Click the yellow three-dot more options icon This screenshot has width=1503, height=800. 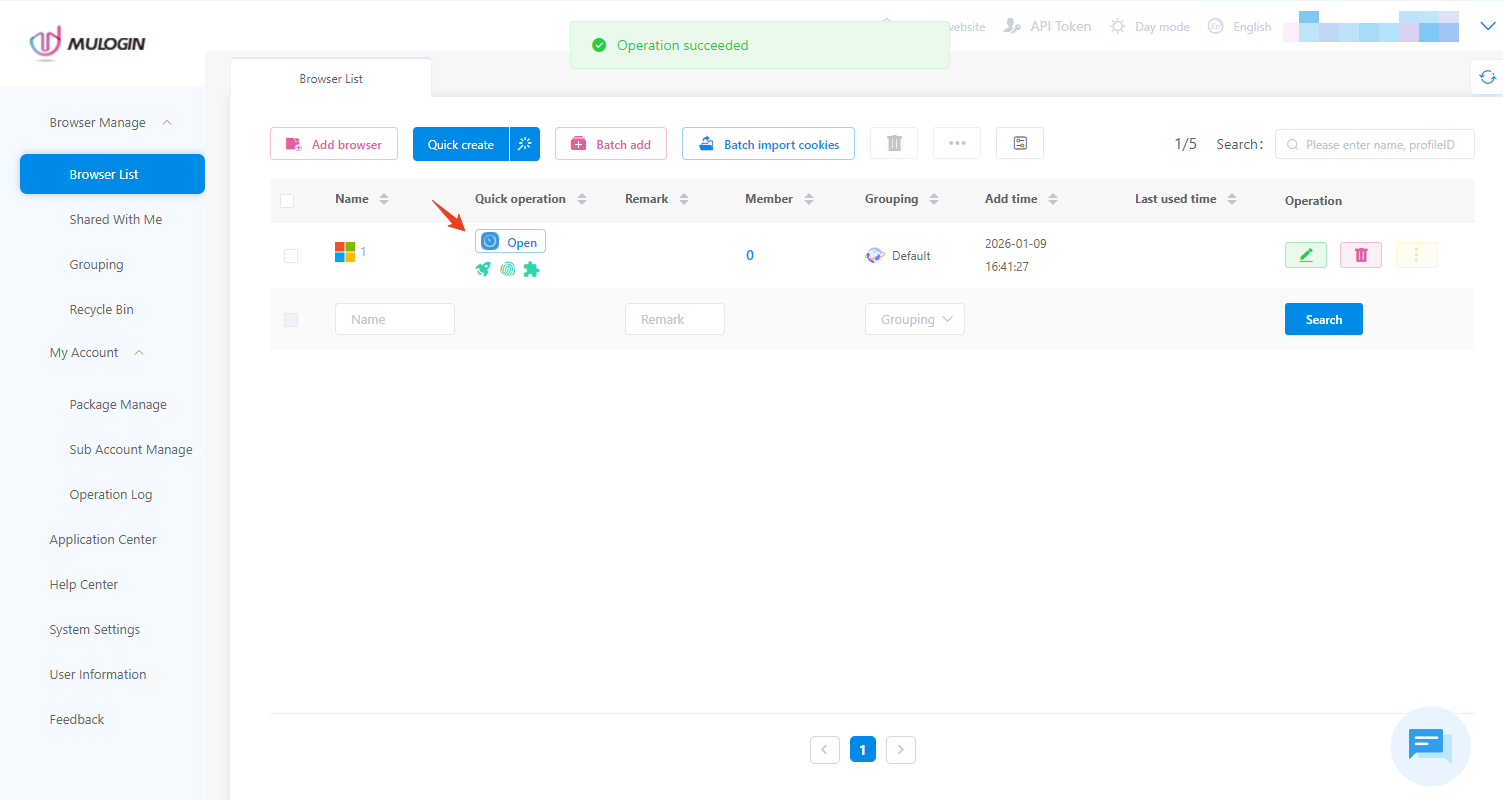1415,255
